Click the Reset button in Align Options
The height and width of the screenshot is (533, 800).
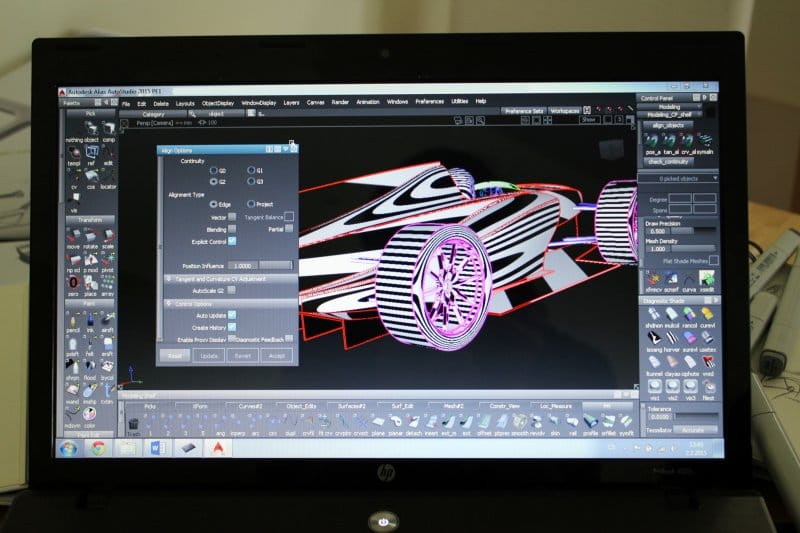pyautogui.click(x=175, y=355)
